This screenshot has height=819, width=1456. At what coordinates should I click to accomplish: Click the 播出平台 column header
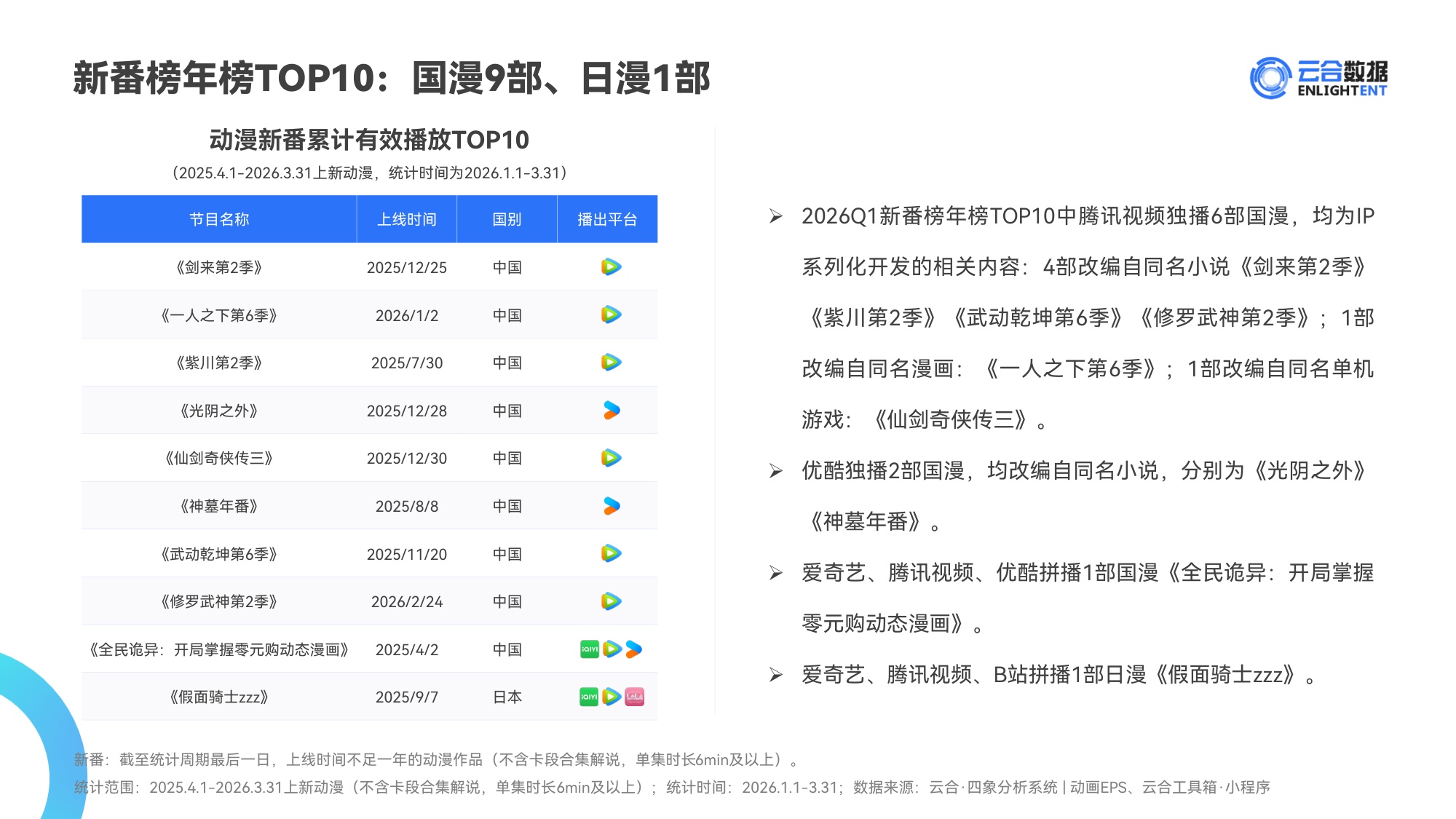point(607,219)
